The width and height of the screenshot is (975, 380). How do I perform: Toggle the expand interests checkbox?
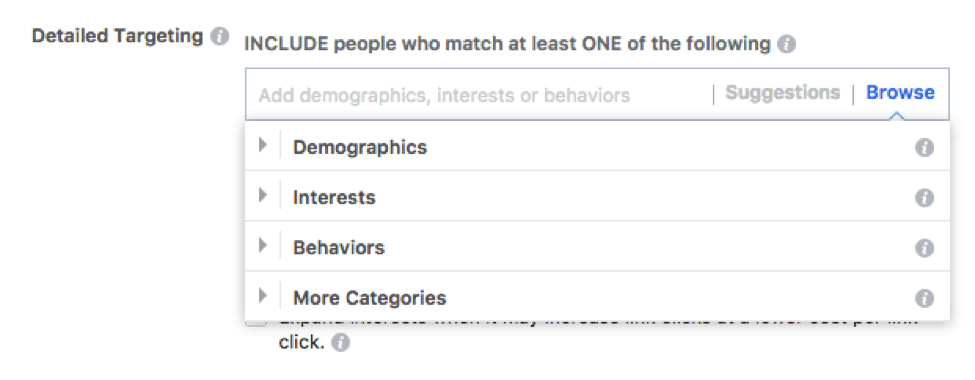[x=257, y=322]
